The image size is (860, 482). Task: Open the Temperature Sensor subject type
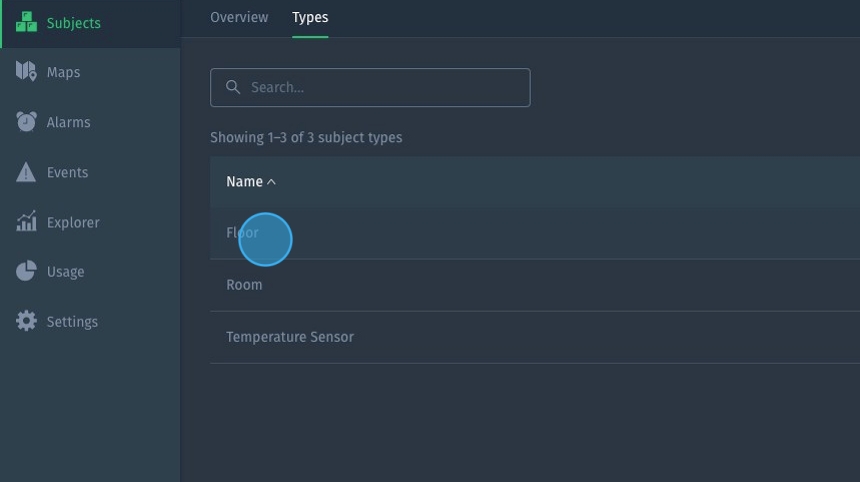(290, 337)
